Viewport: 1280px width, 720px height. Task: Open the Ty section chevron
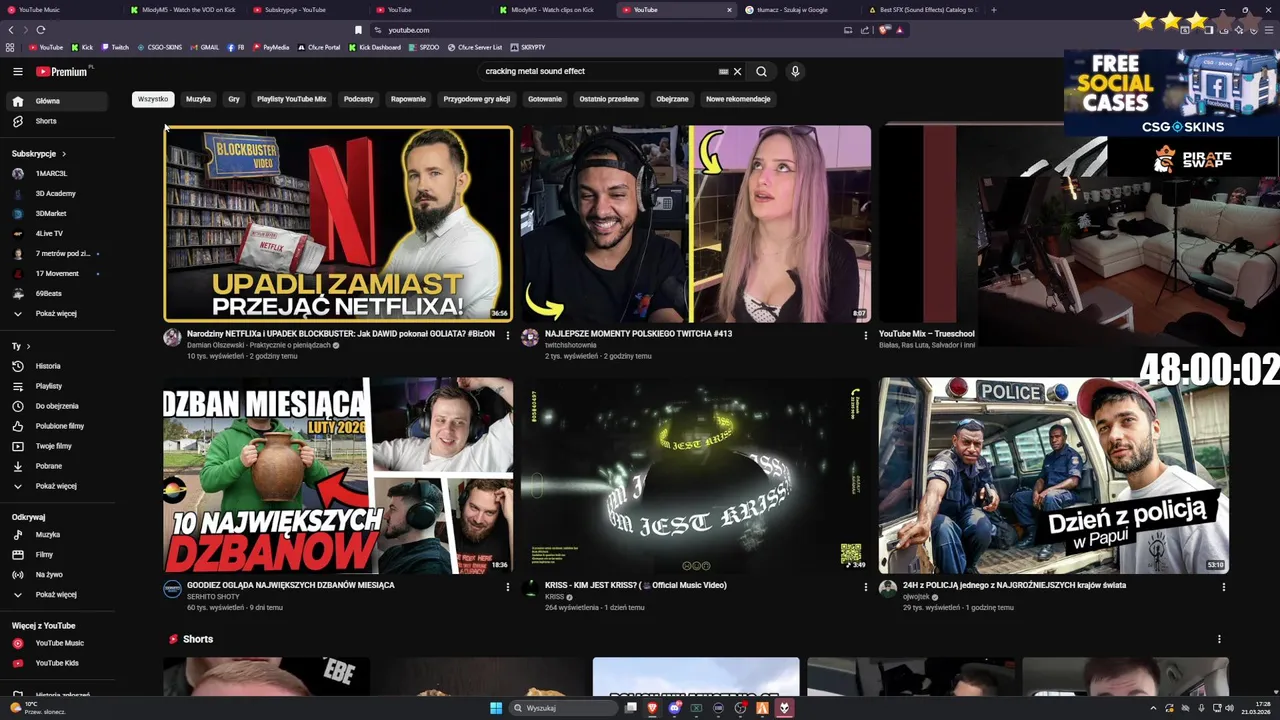tap(29, 346)
